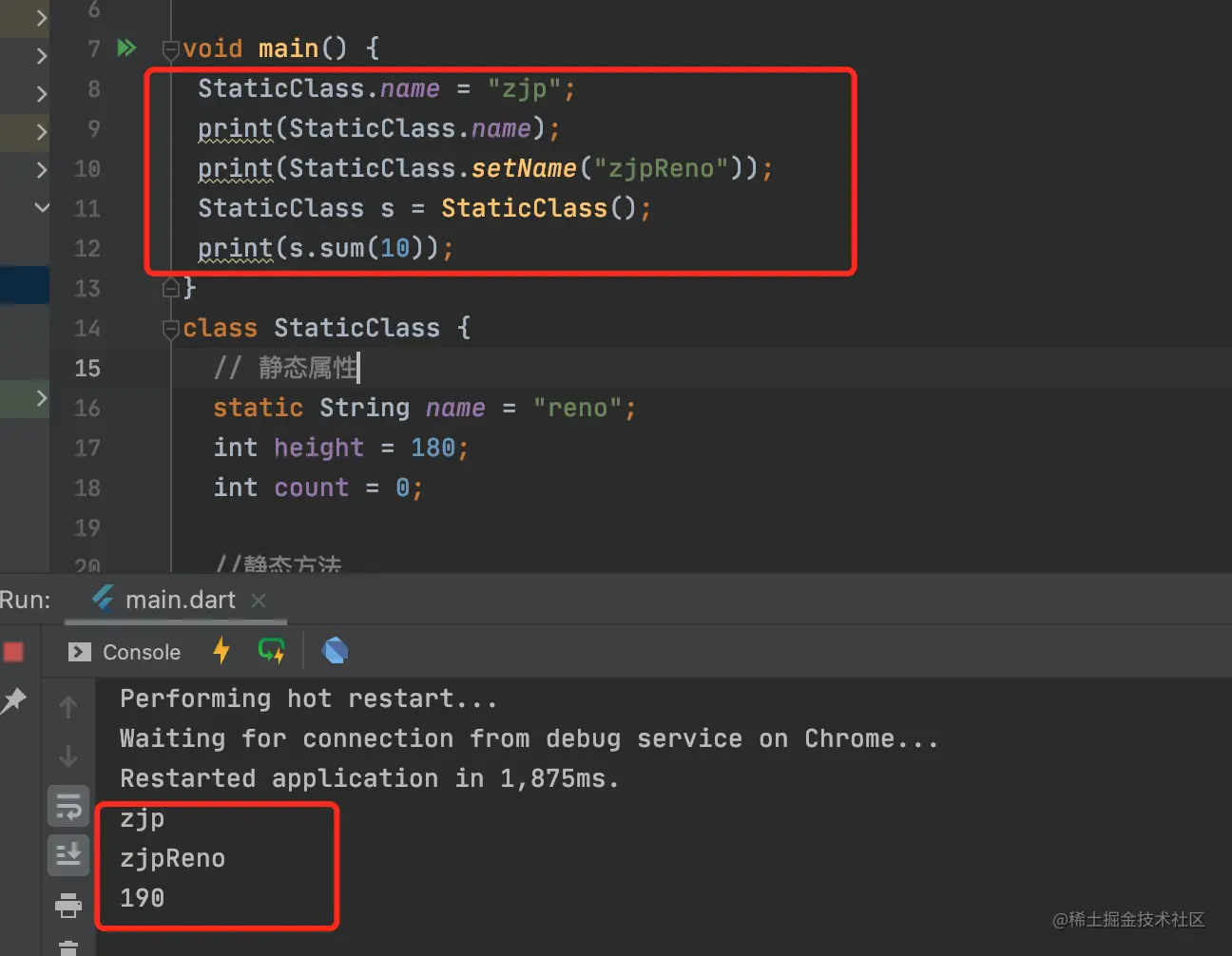Viewport: 1232px width, 956px height.
Task: Click the "zjpReno" string in setName call
Action: click(662, 168)
